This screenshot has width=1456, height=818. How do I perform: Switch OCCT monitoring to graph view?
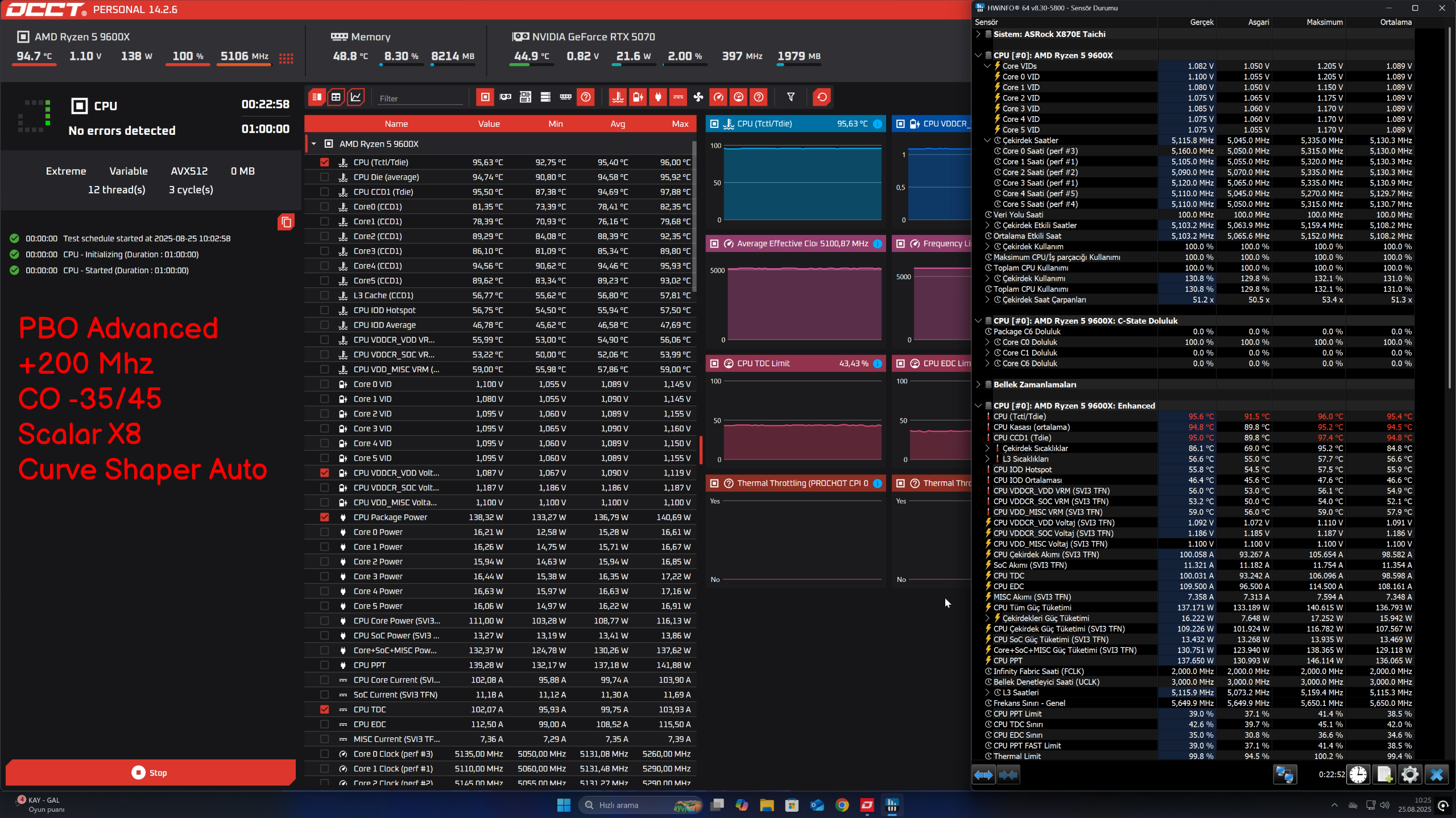click(356, 97)
